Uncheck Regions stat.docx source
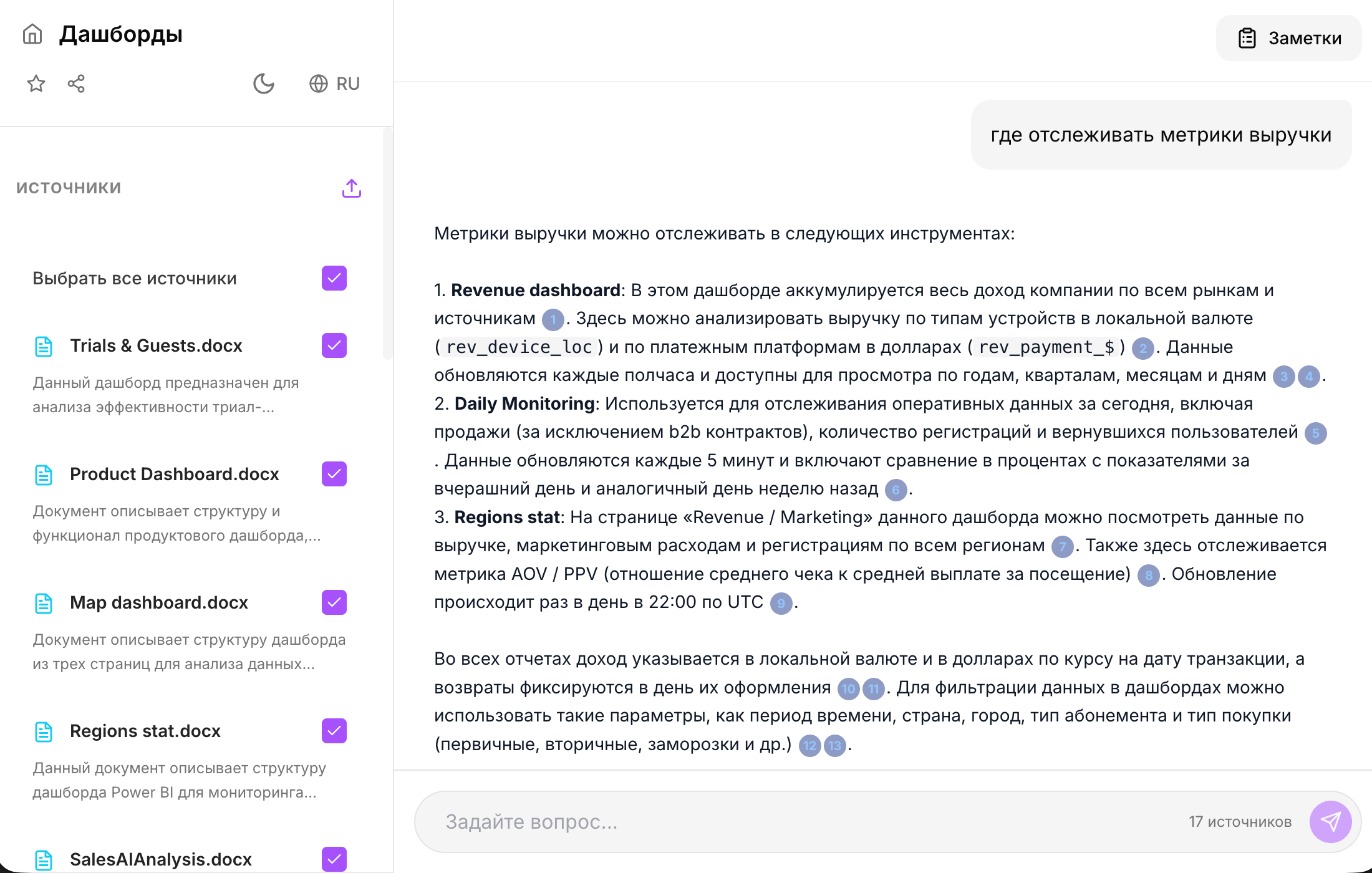The width and height of the screenshot is (1372, 873). pyautogui.click(x=334, y=731)
